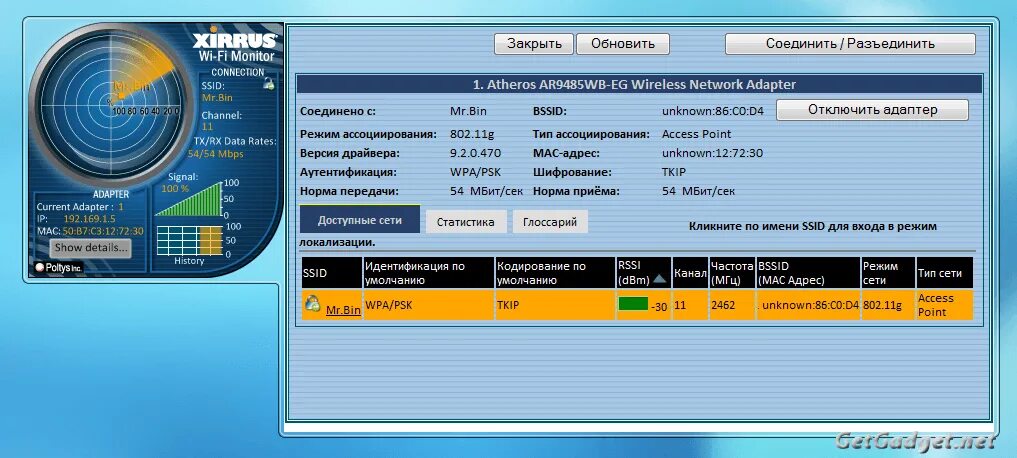Screen dimensions: 1017x458
Task: Switch to the Статистика tab
Action: click(466, 222)
